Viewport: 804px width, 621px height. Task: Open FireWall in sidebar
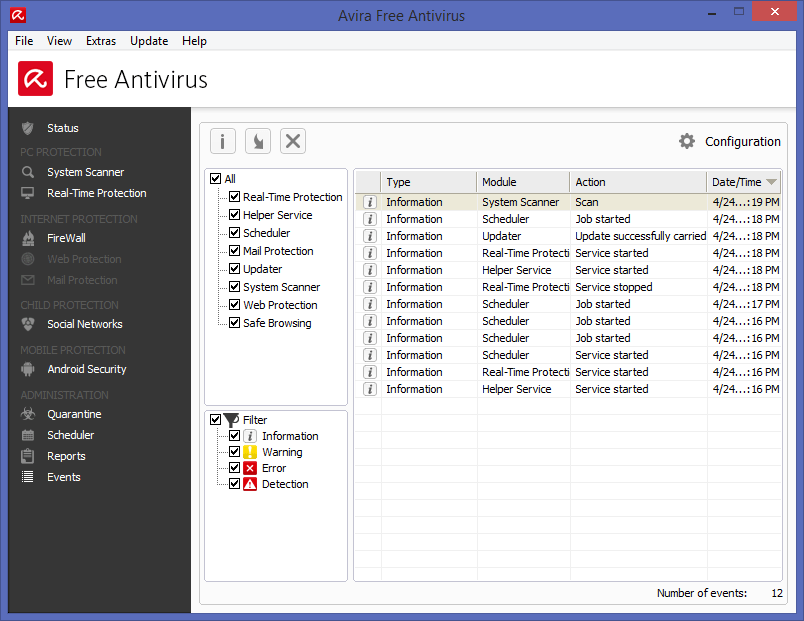tap(66, 238)
